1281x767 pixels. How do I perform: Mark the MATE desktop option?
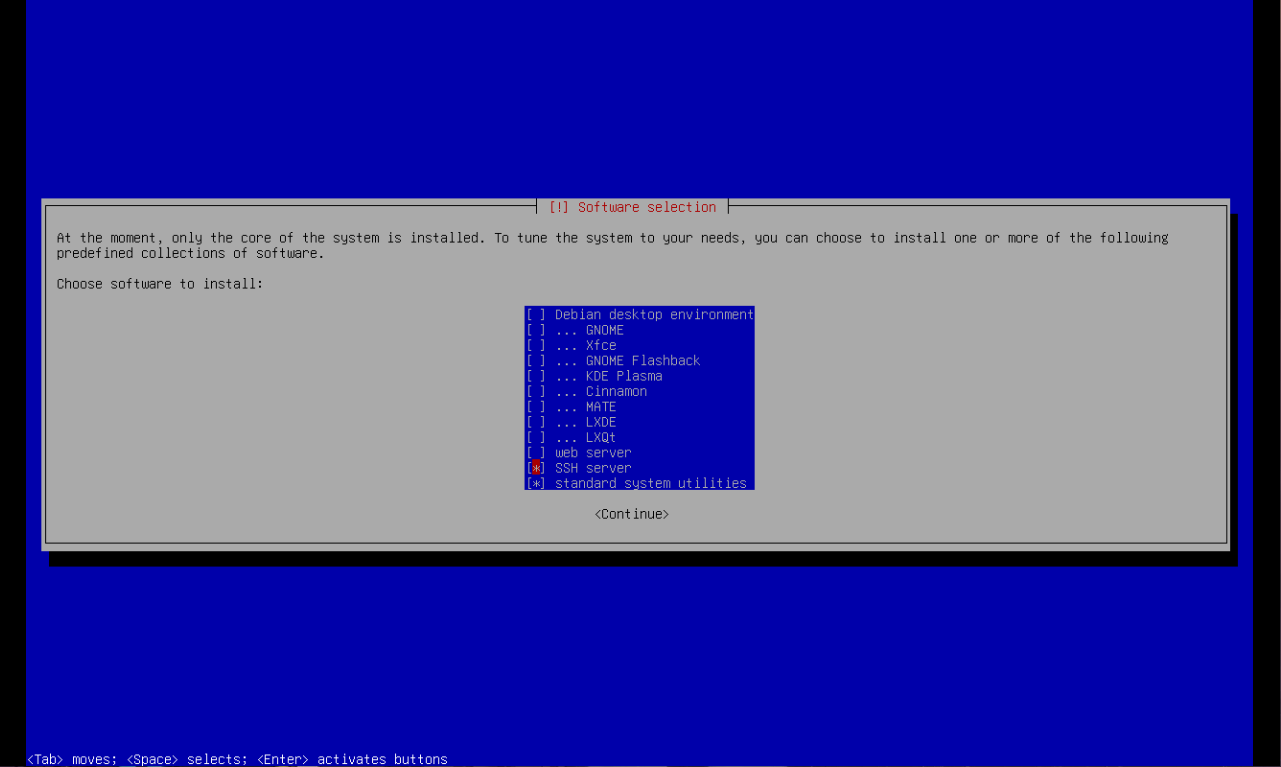[536, 407]
